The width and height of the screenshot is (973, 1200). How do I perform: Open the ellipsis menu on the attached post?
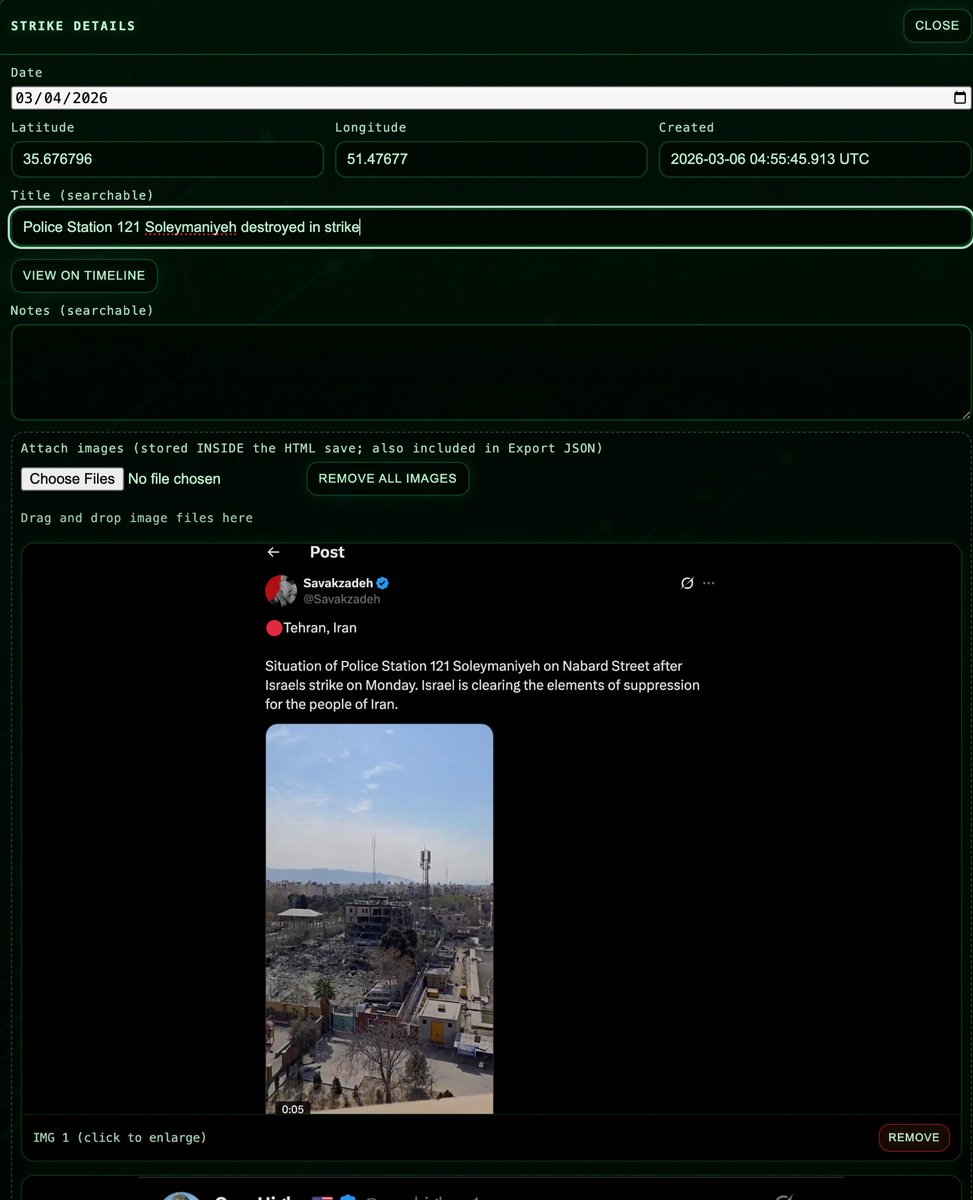(709, 582)
